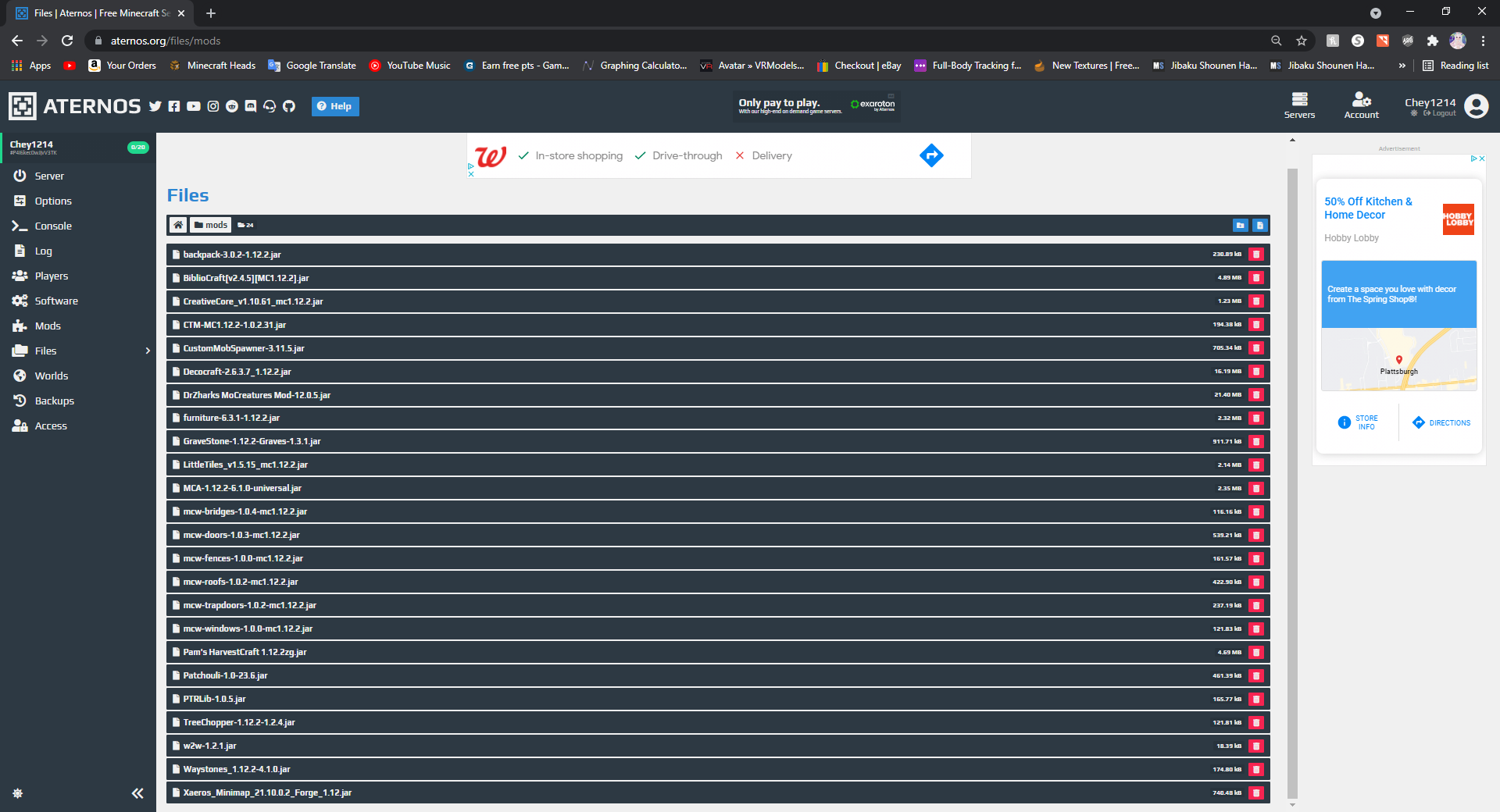Click the mods breadcrumb folder

tap(211, 225)
